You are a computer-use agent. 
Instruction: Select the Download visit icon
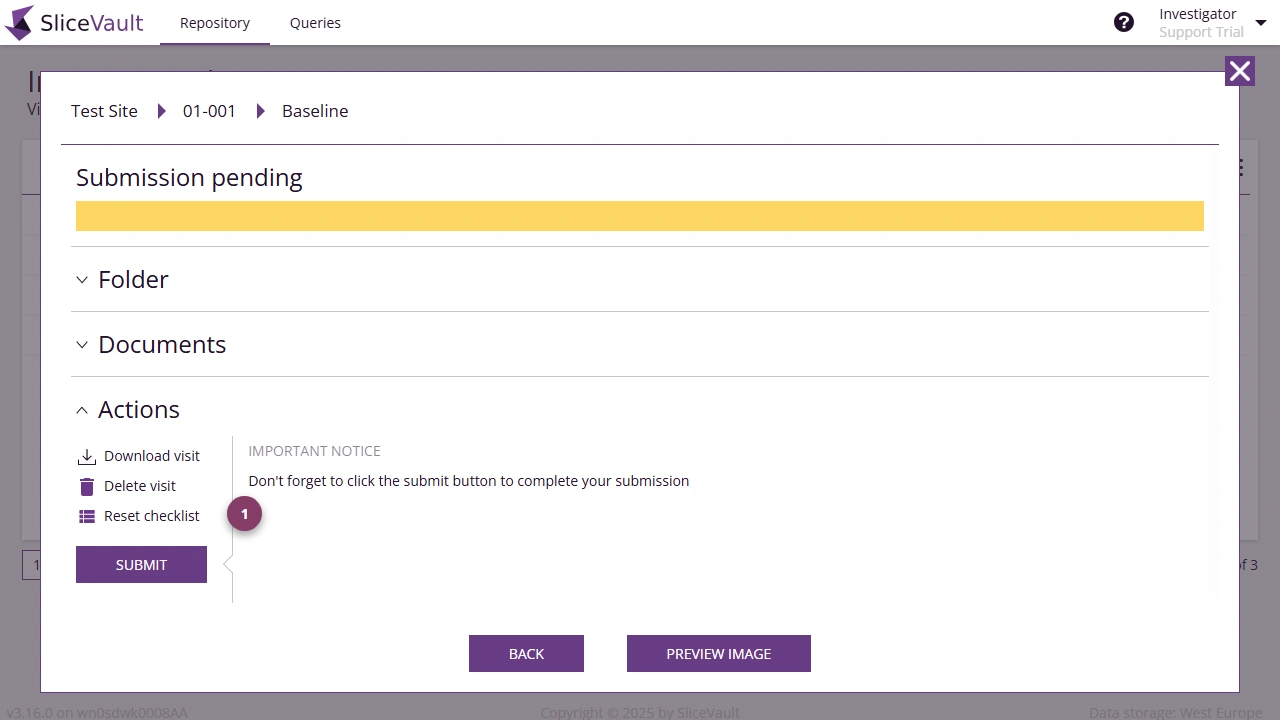(88, 455)
